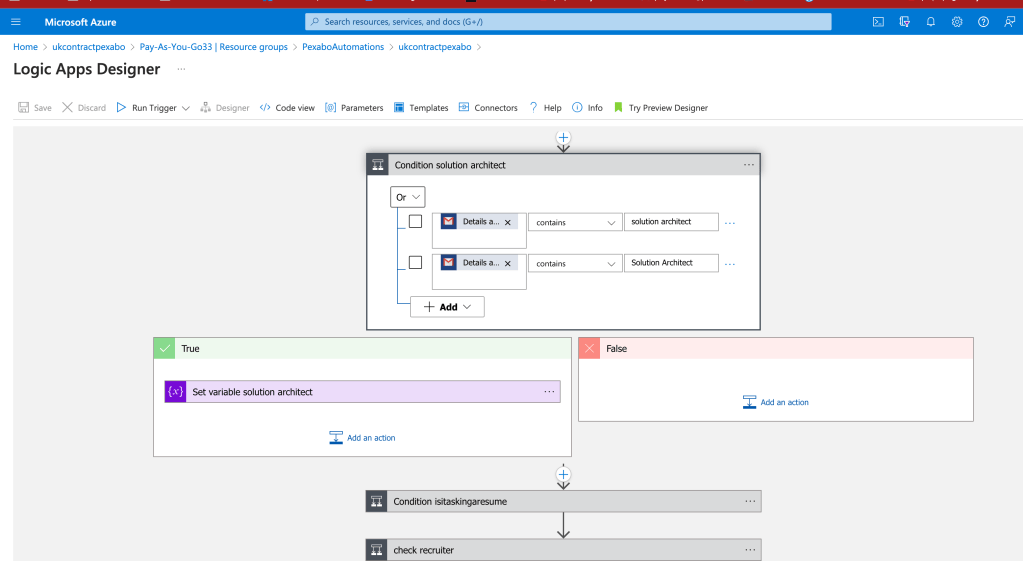Check the checkbox for the 'solution architect' row

[x=415, y=222]
